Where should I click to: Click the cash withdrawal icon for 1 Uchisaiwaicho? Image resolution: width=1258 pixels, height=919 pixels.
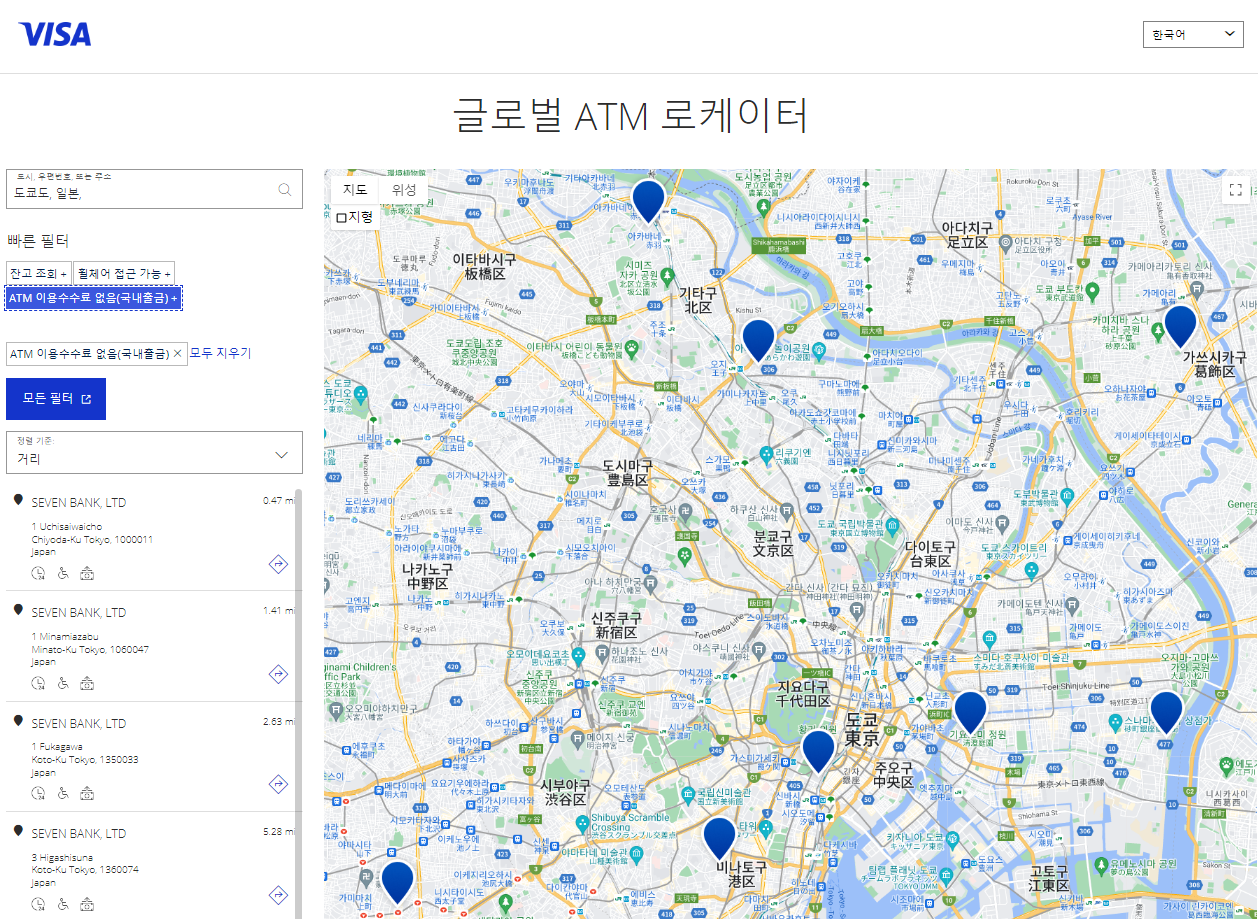[87, 573]
